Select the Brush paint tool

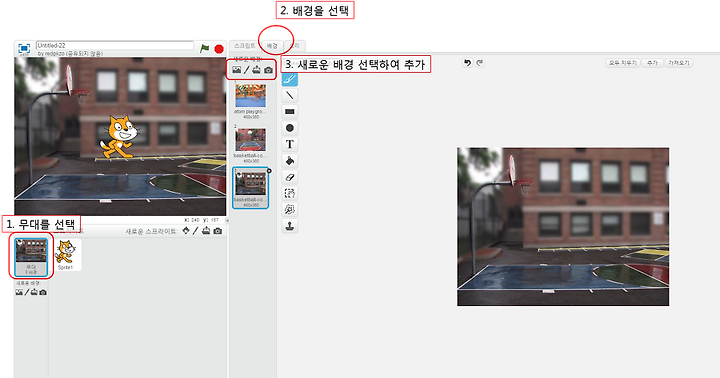point(290,79)
